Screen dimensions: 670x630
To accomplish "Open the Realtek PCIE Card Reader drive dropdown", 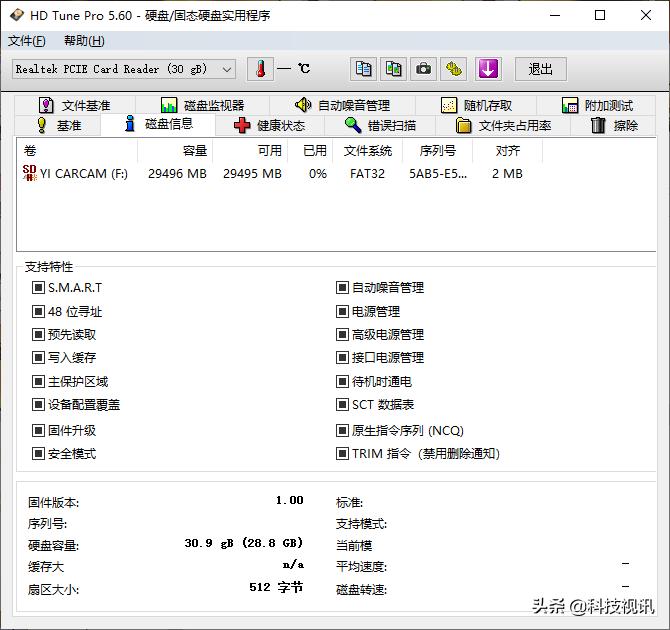I will pos(124,69).
